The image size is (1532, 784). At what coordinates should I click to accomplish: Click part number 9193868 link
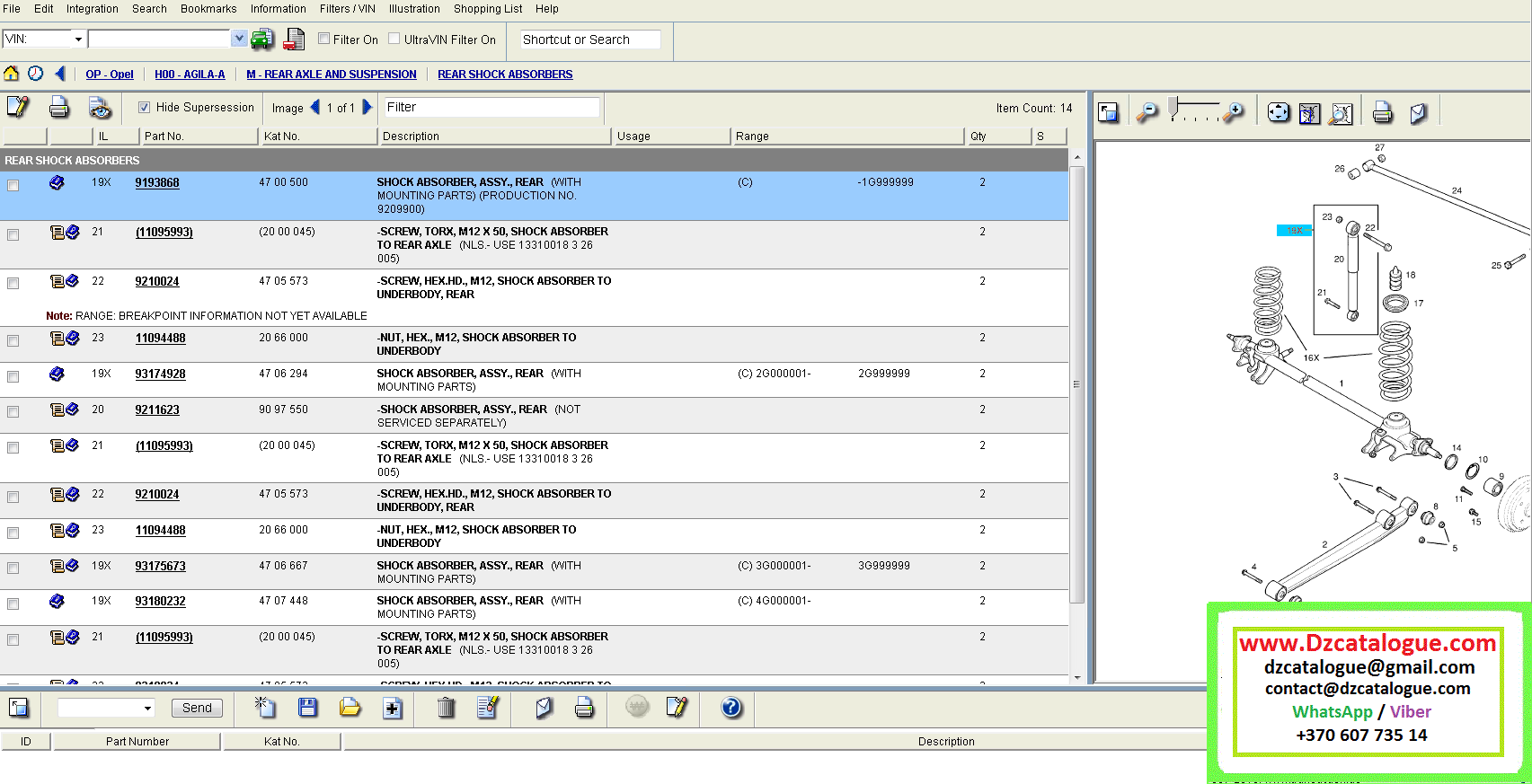coord(157,183)
